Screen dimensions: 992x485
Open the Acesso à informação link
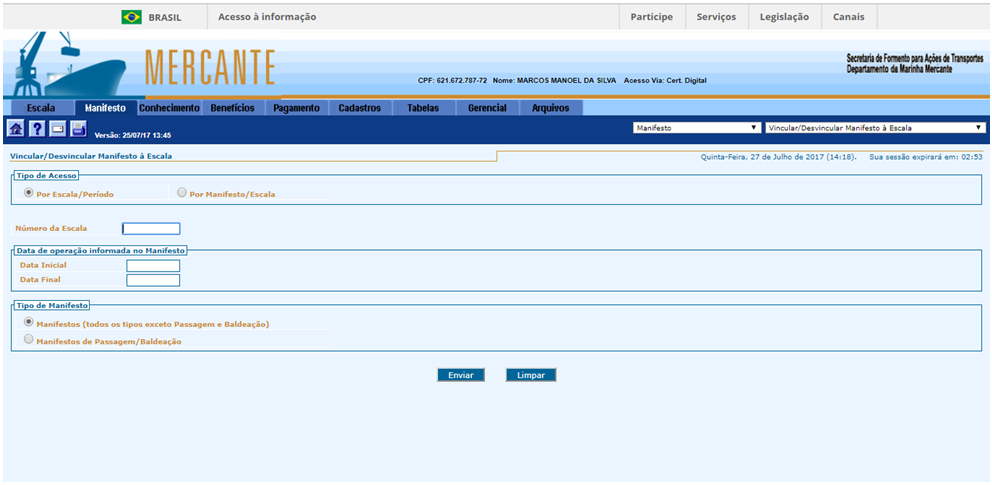[x=267, y=17]
